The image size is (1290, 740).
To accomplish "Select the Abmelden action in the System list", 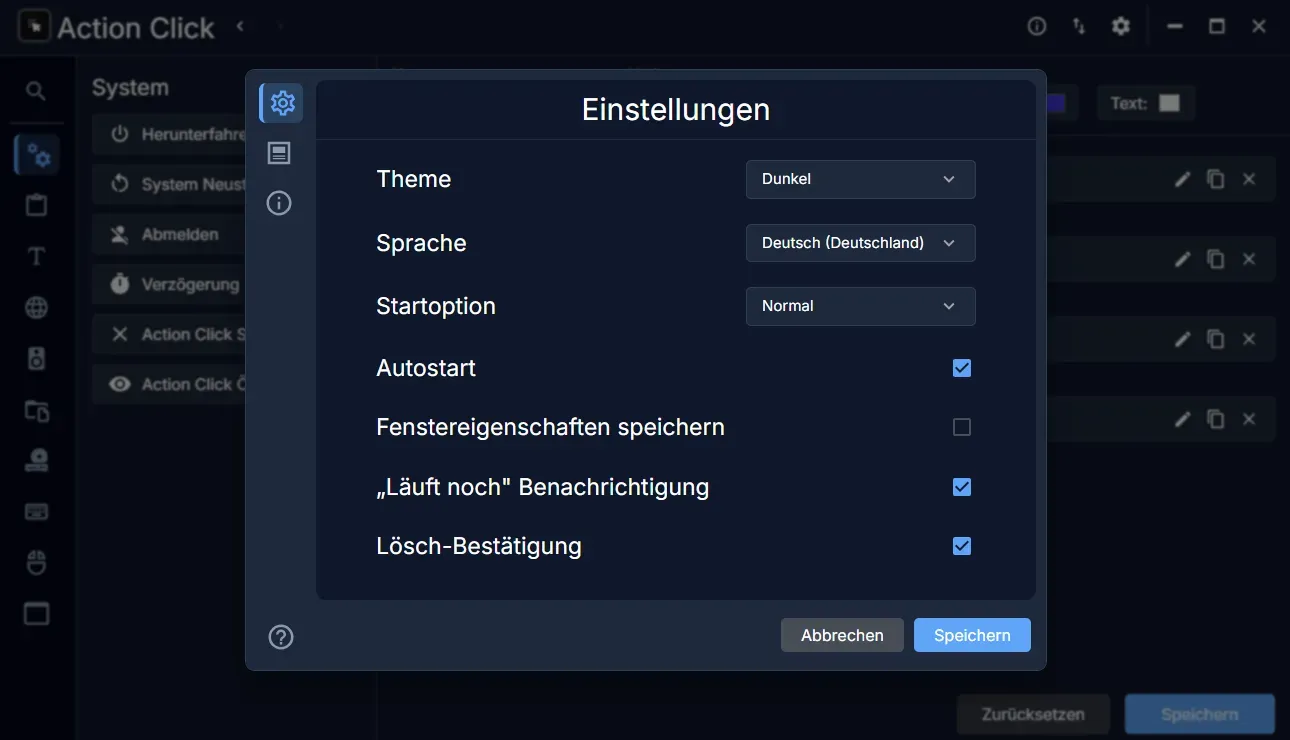I will [x=169, y=234].
